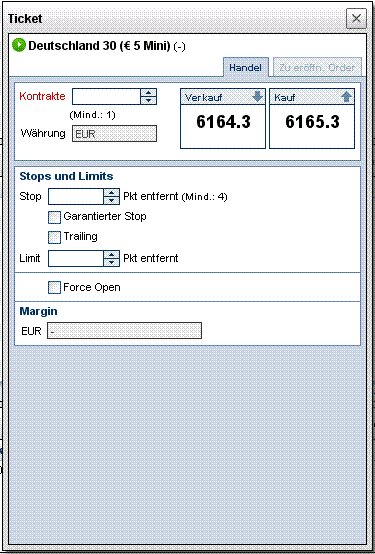This screenshot has width=375, height=554.
Task: Tick the Trailing checkbox
Action: 54,237
